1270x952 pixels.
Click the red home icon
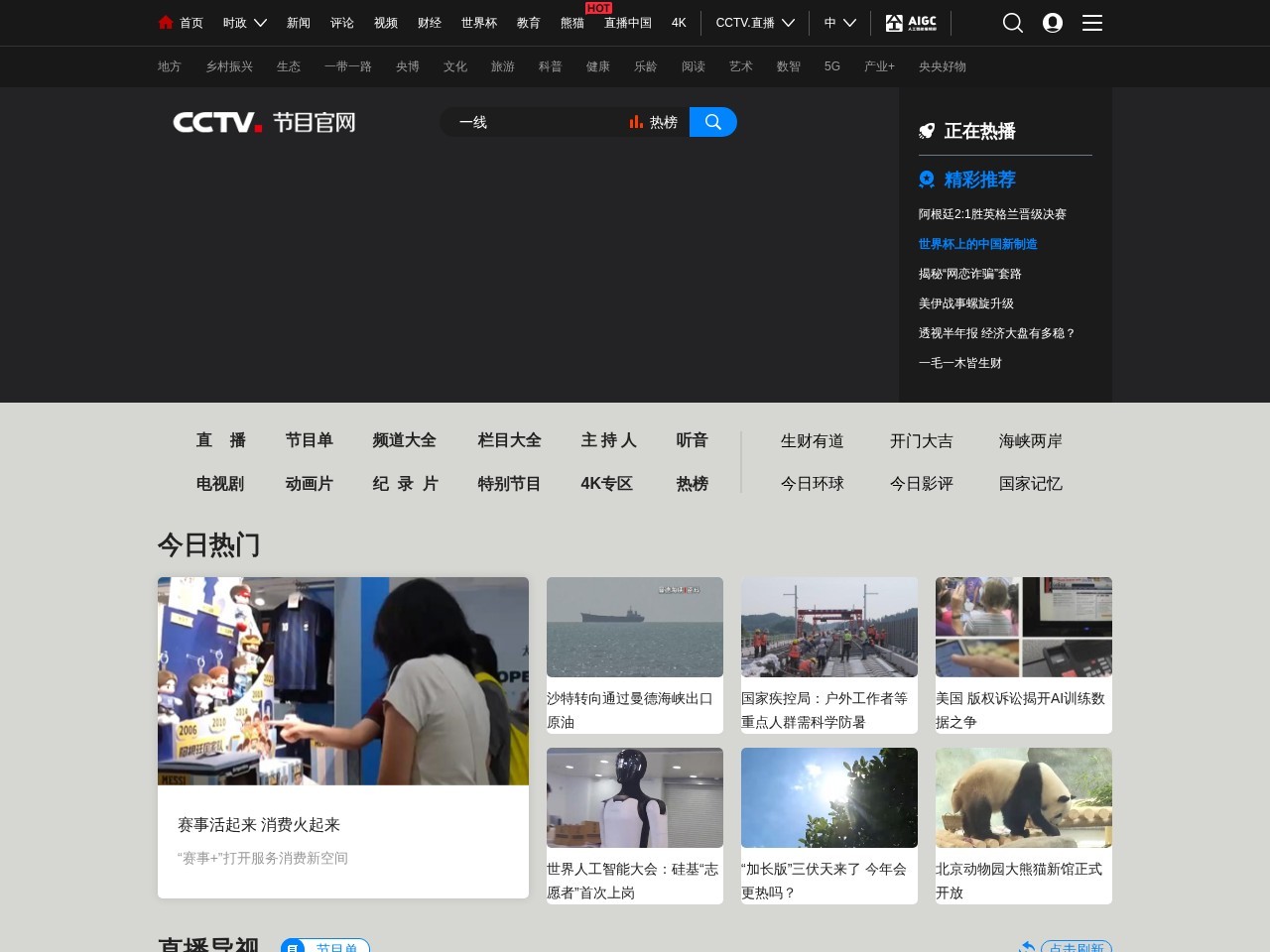pos(166,22)
